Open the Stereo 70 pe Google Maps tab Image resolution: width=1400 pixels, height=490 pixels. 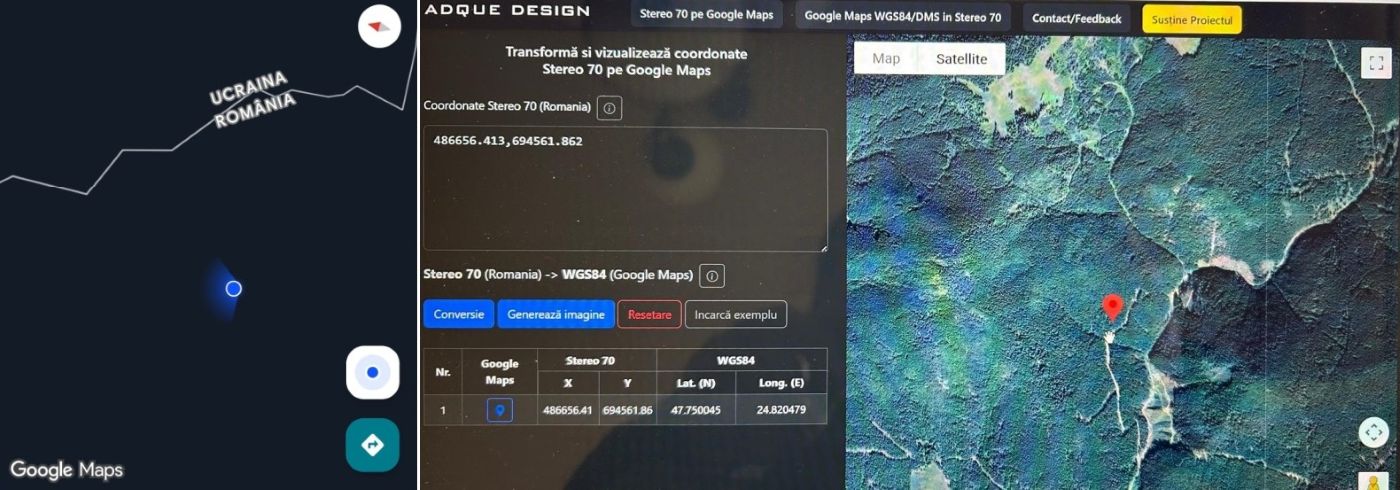(x=706, y=17)
